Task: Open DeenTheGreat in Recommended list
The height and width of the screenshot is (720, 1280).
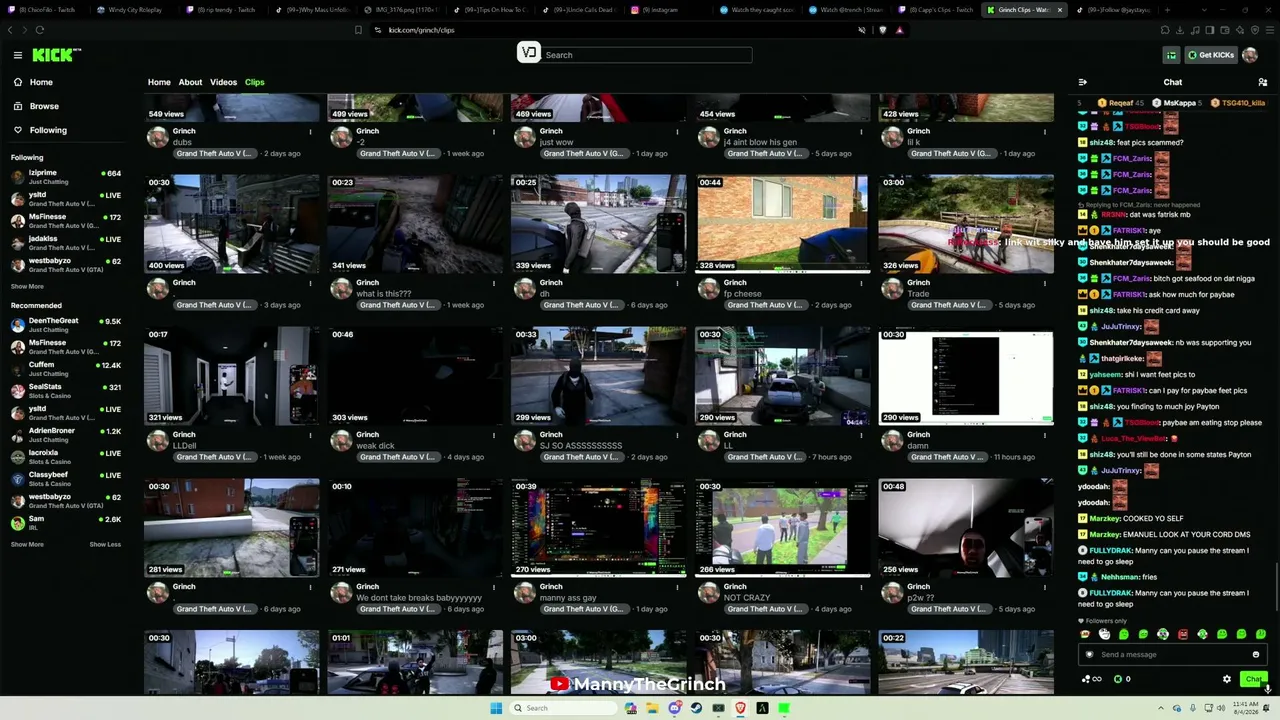Action: (66, 325)
